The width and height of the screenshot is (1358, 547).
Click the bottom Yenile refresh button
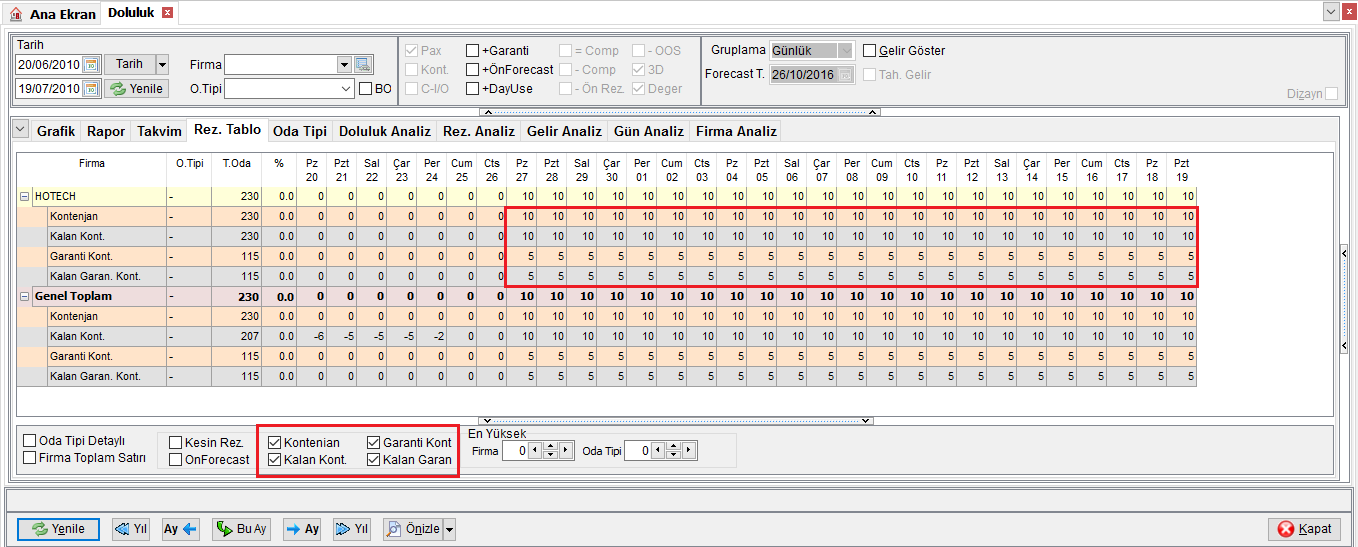coord(58,529)
